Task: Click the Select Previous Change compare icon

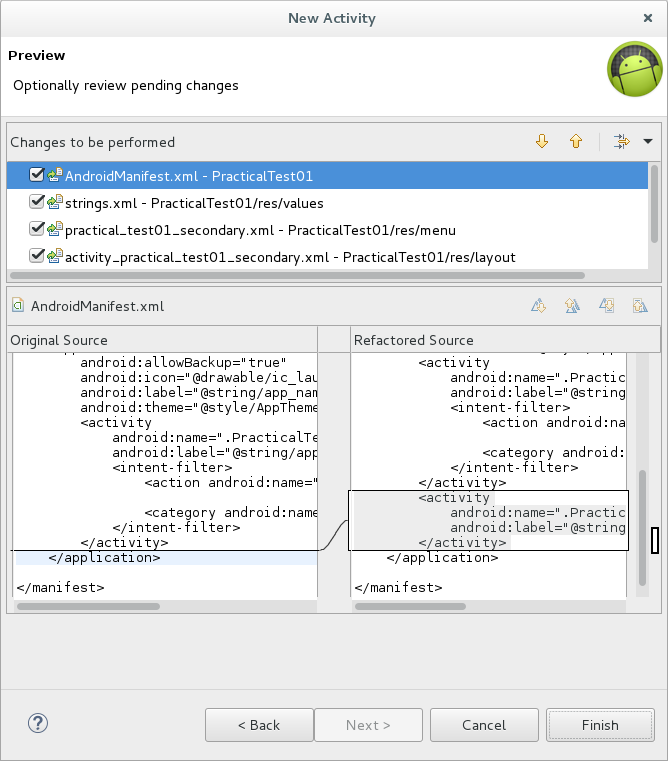Action: coord(640,306)
